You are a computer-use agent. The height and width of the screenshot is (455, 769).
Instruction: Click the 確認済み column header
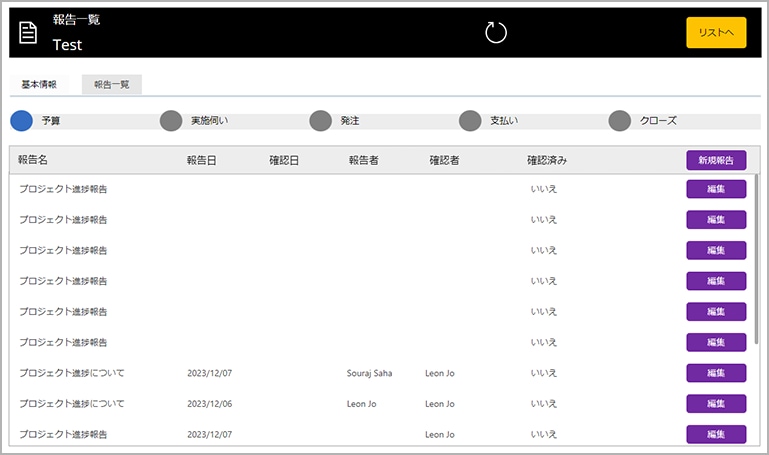click(x=547, y=160)
